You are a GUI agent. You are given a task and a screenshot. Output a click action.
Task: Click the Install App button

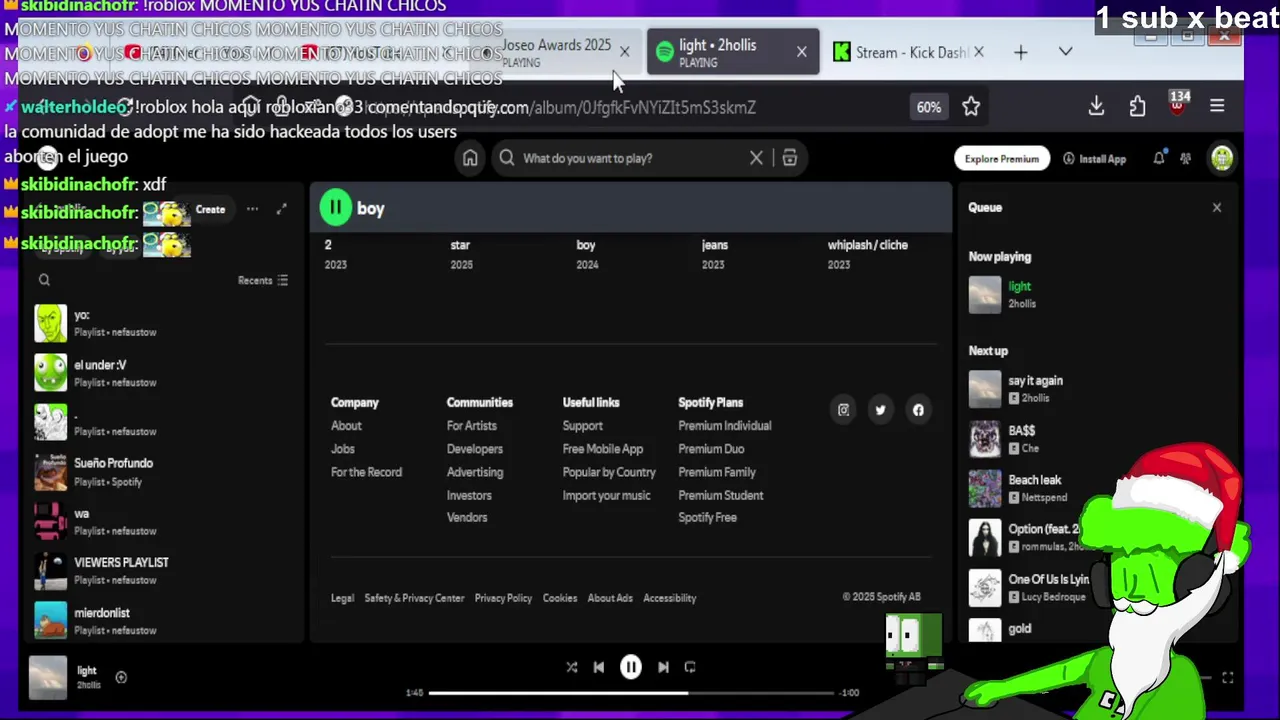click(1094, 158)
